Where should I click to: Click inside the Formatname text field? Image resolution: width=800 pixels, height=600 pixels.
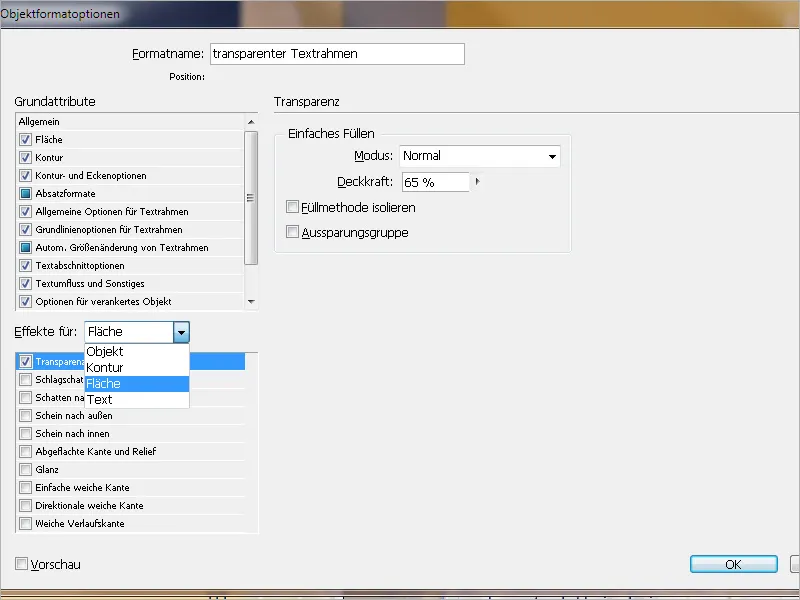335,54
